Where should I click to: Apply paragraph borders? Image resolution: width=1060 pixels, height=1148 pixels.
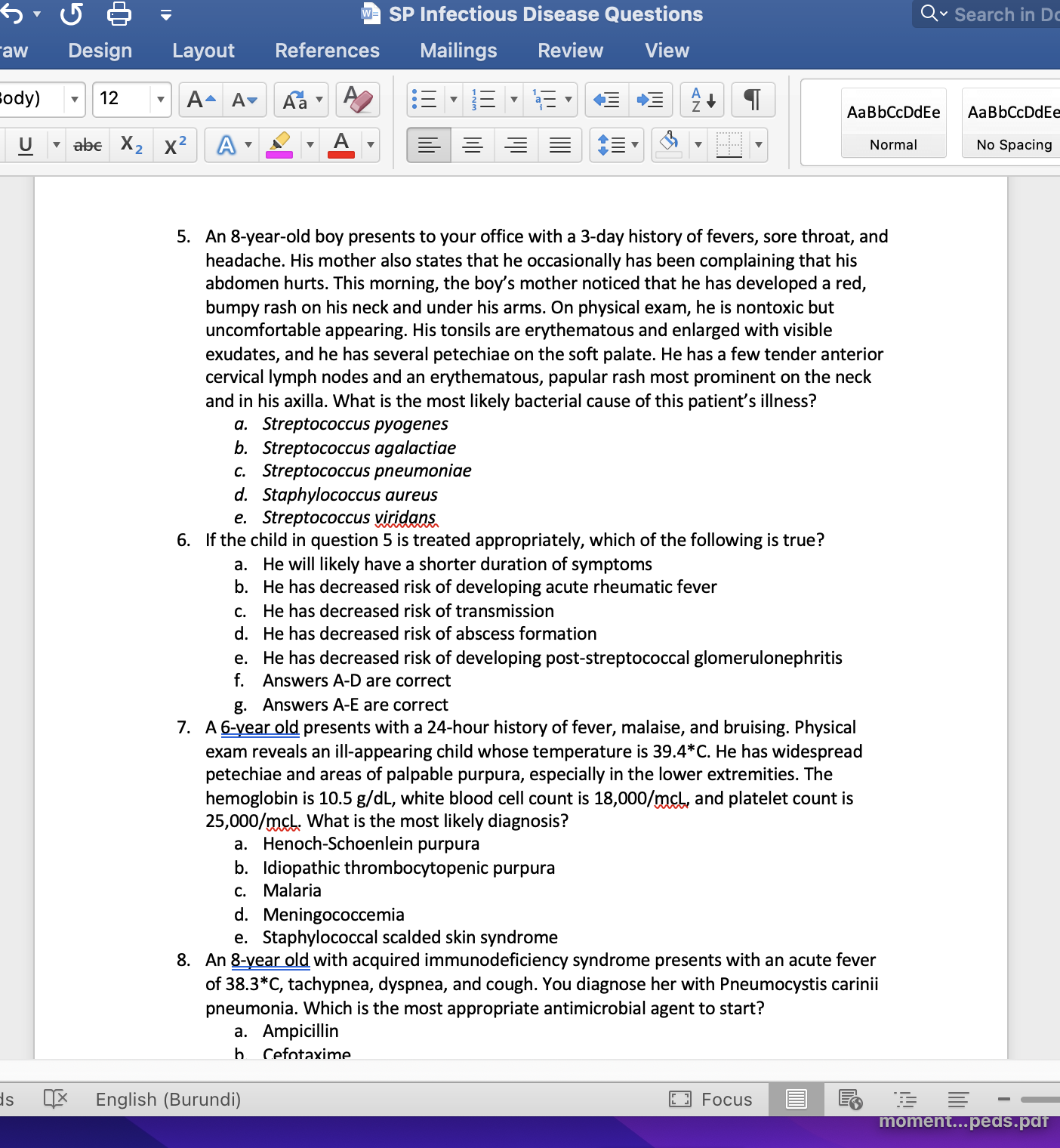point(729,145)
